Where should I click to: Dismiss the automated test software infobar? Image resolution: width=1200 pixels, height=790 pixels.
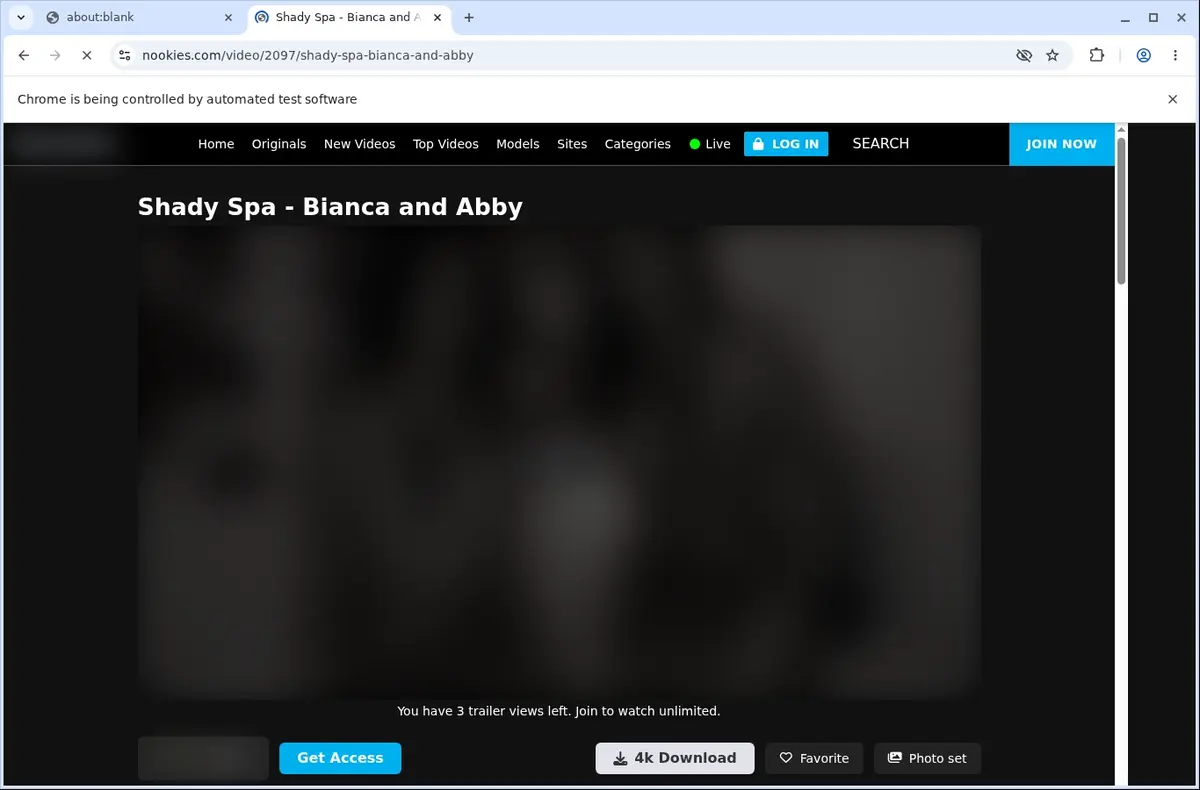(1173, 99)
